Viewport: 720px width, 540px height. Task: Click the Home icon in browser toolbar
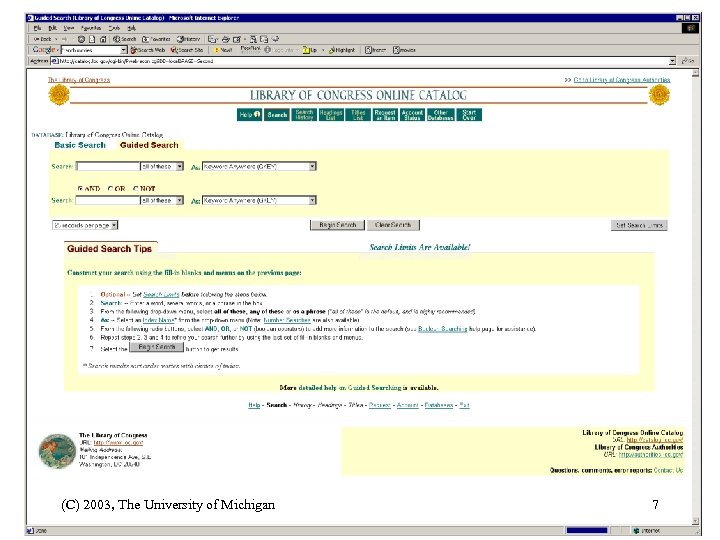coord(103,39)
